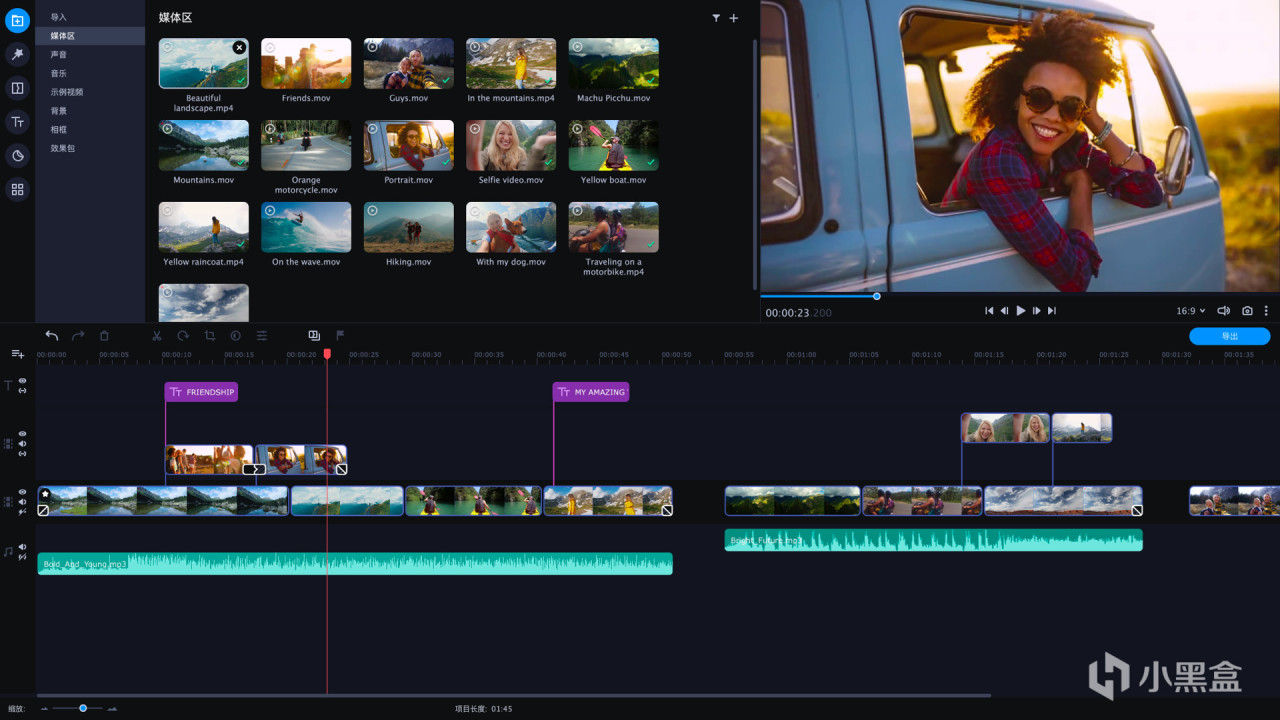
Task: Mute the main video track
Action: point(22,502)
